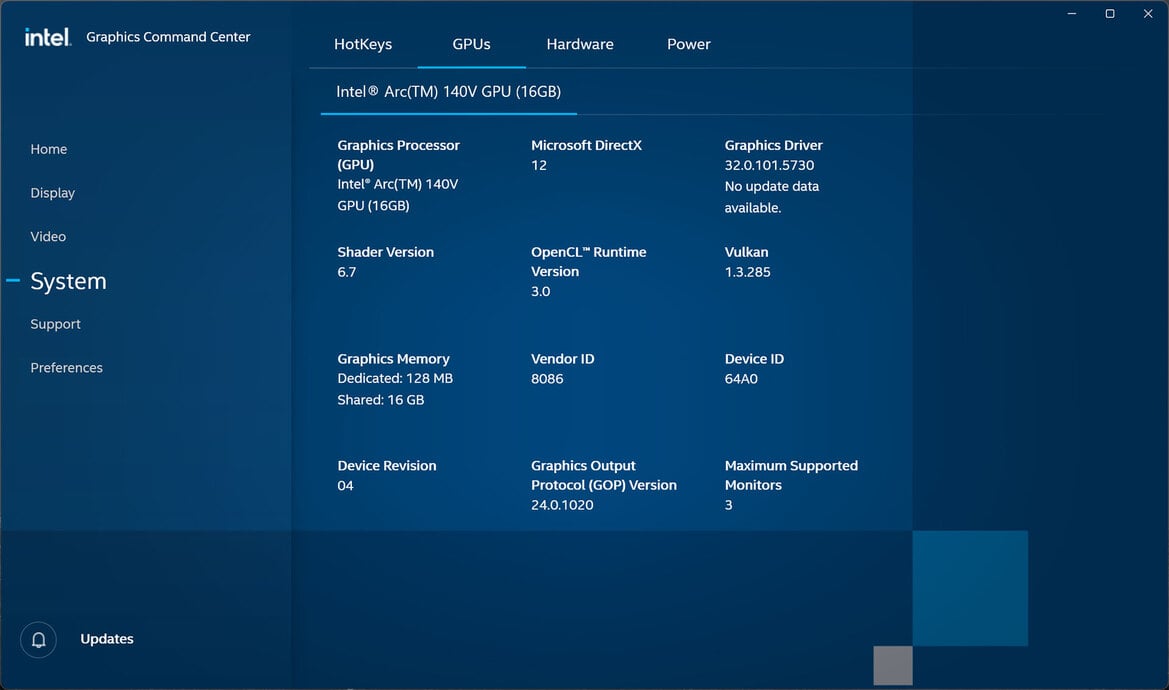Click the DirectX value 12
1169x690 pixels.
tap(538, 165)
